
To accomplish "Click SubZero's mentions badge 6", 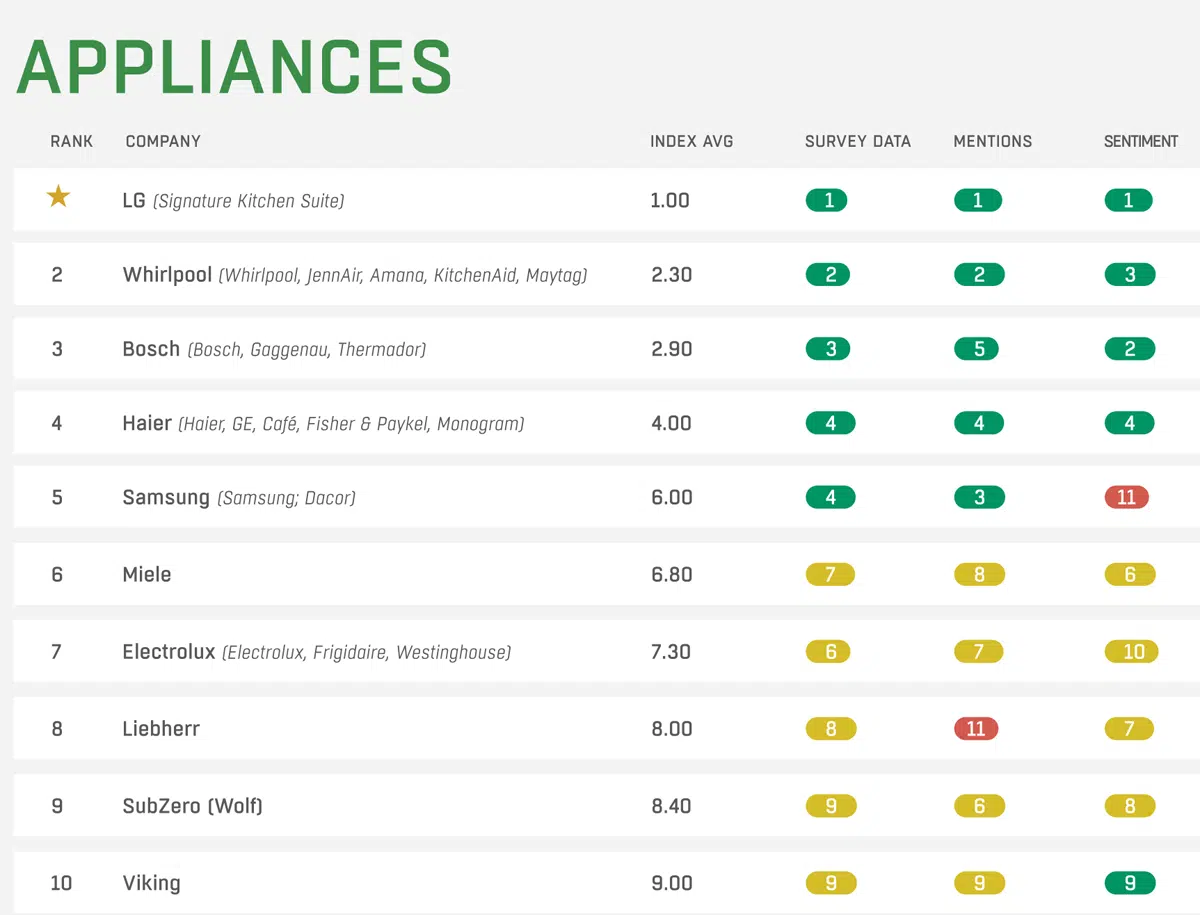I will 979,806.
